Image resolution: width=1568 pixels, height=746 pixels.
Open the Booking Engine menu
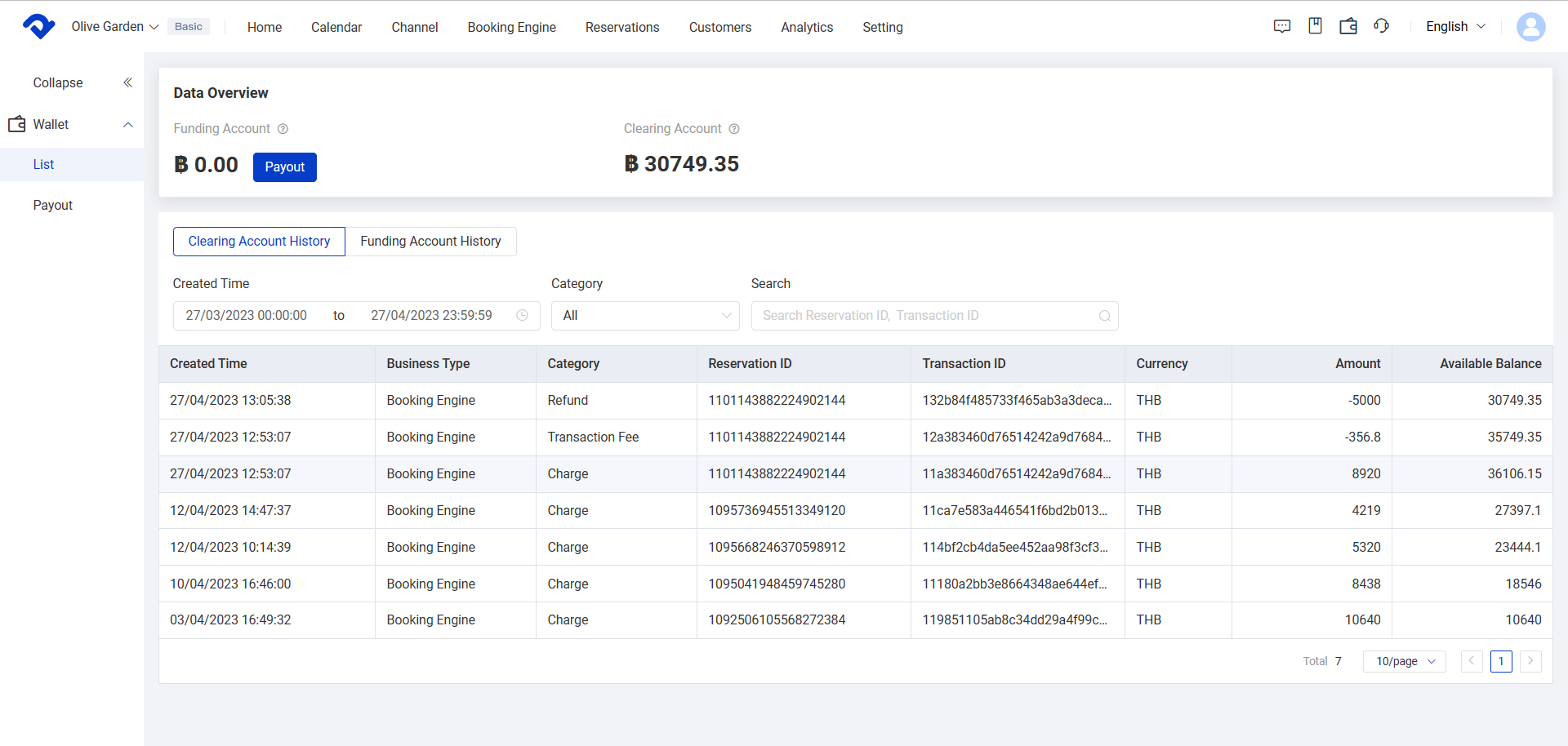(512, 27)
